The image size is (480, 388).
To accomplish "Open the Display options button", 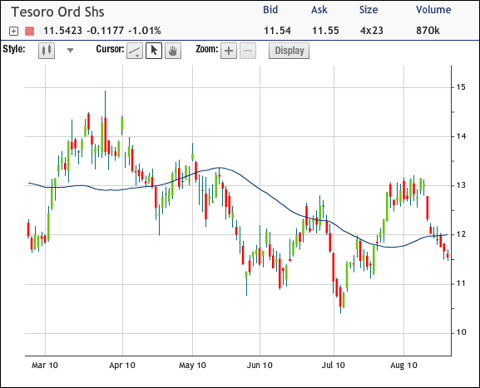I will [289, 51].
